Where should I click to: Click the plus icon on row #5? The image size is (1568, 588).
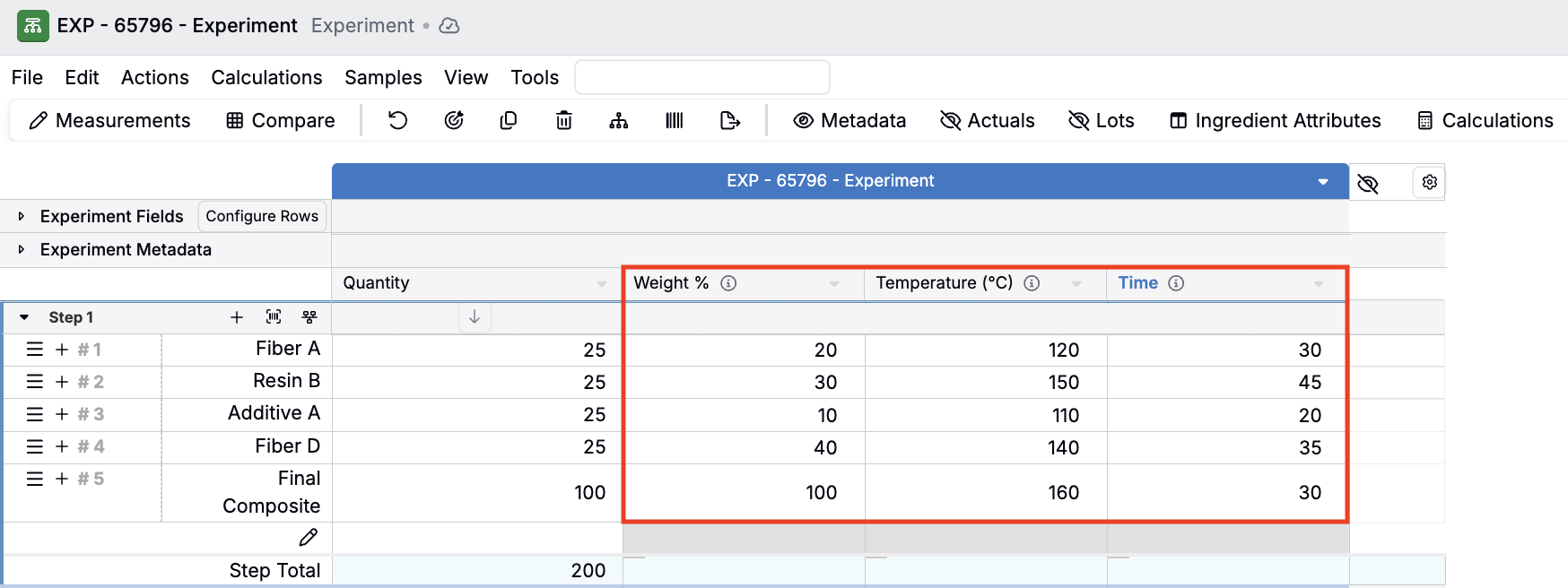tap(62, 479)
